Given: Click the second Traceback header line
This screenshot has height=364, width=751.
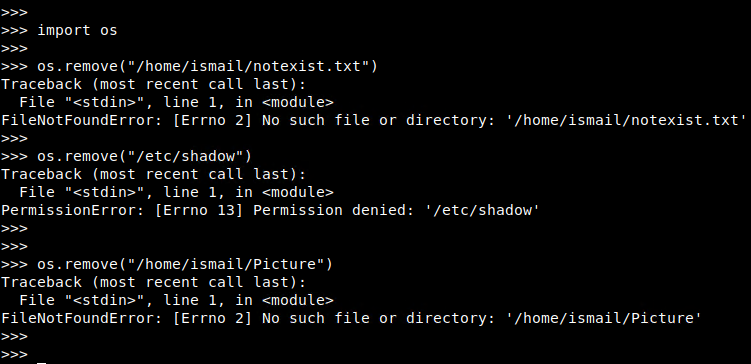Looking at the screenshot, I should [x=153, y=174].
